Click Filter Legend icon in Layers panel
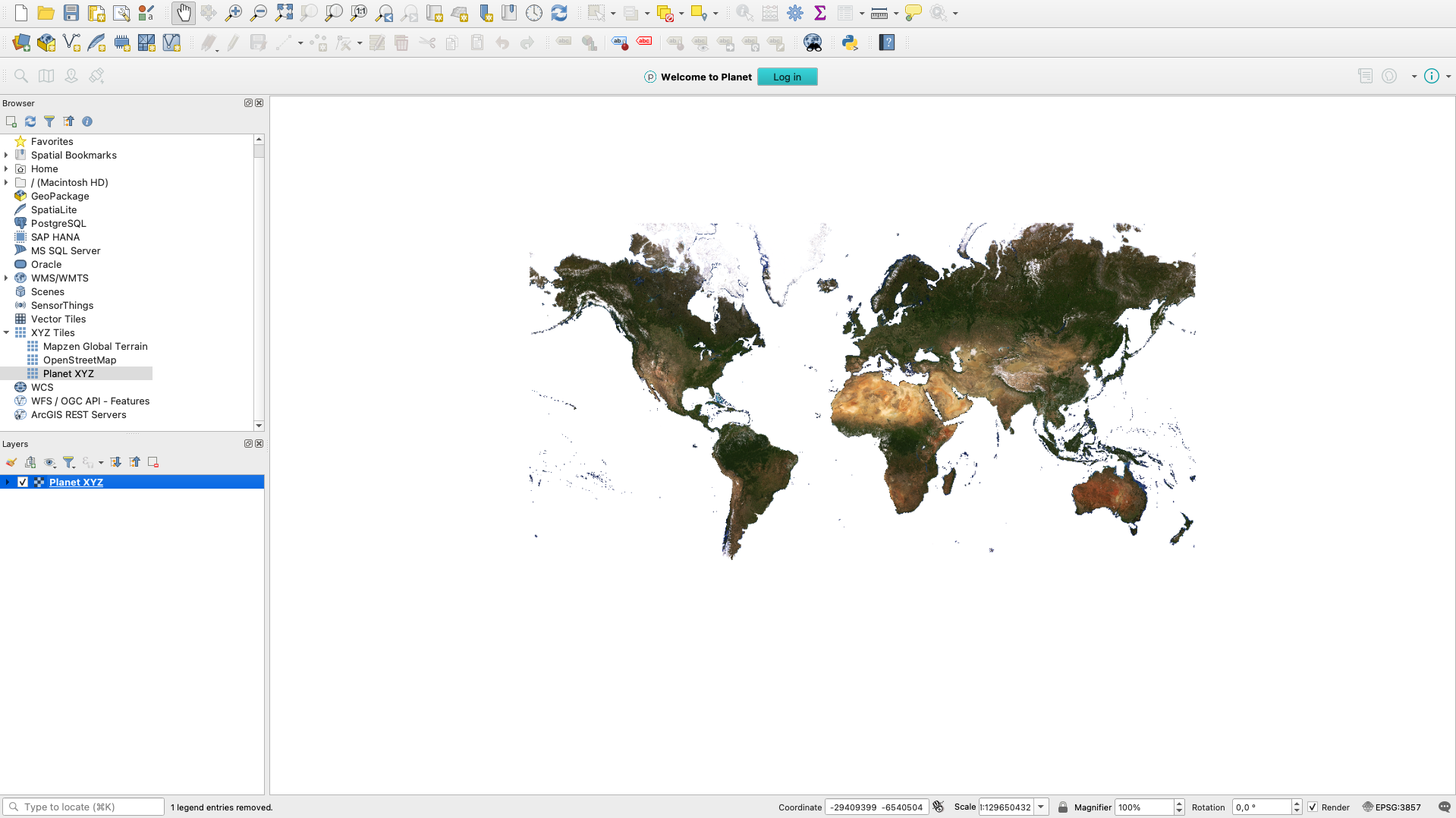The height and width of the screenshot is (818, 1456). click(x=69, y=462)
